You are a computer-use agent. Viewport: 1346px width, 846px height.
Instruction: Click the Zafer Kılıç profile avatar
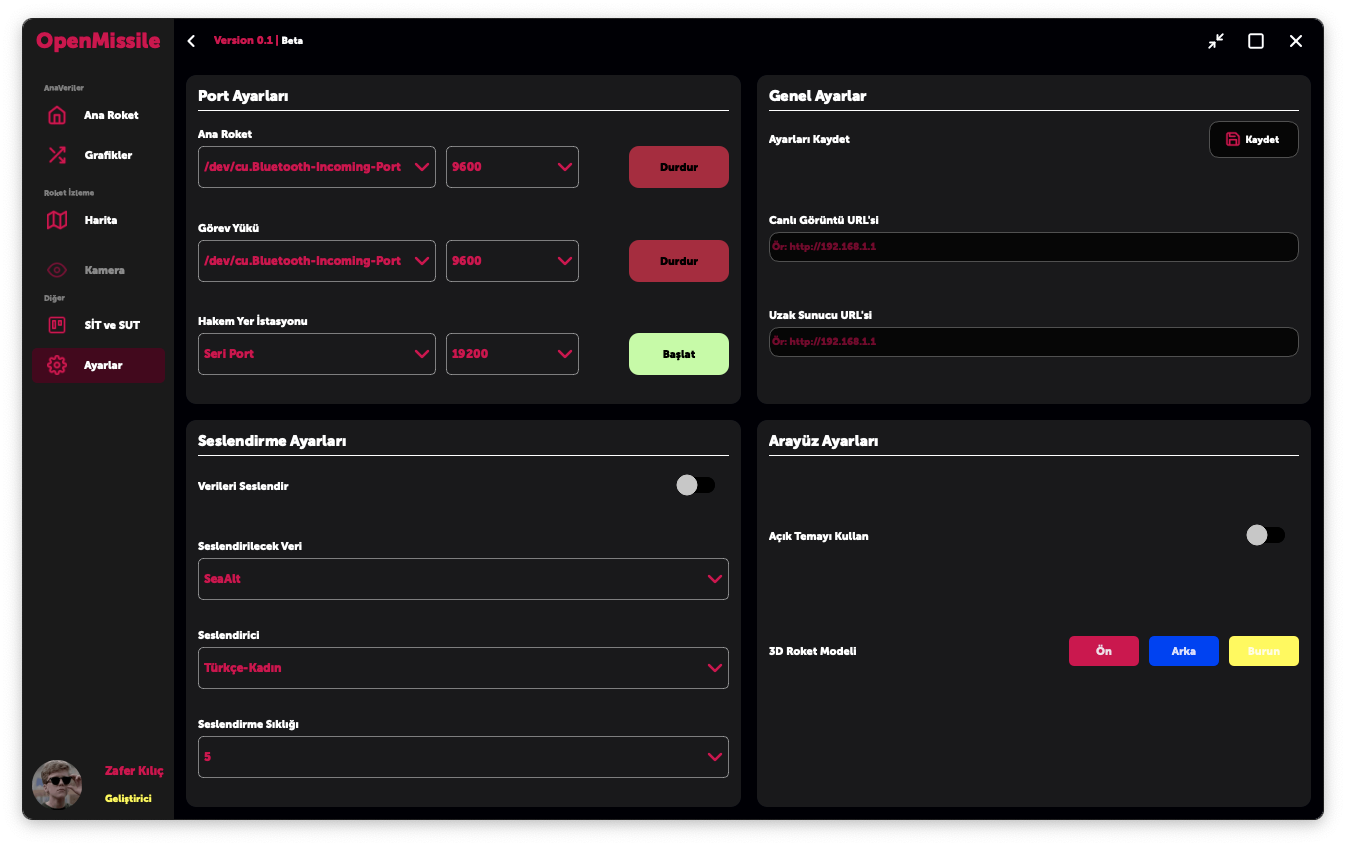click(x=57, y=784)
